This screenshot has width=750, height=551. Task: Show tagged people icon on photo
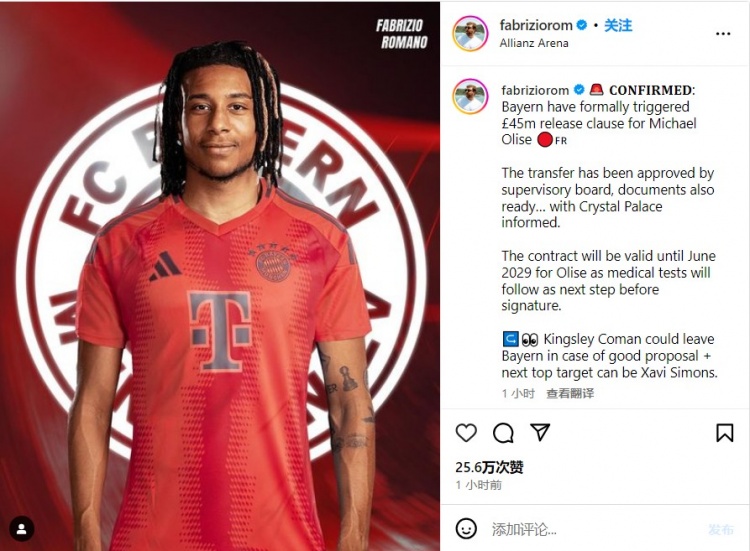(x=22, y=529)
